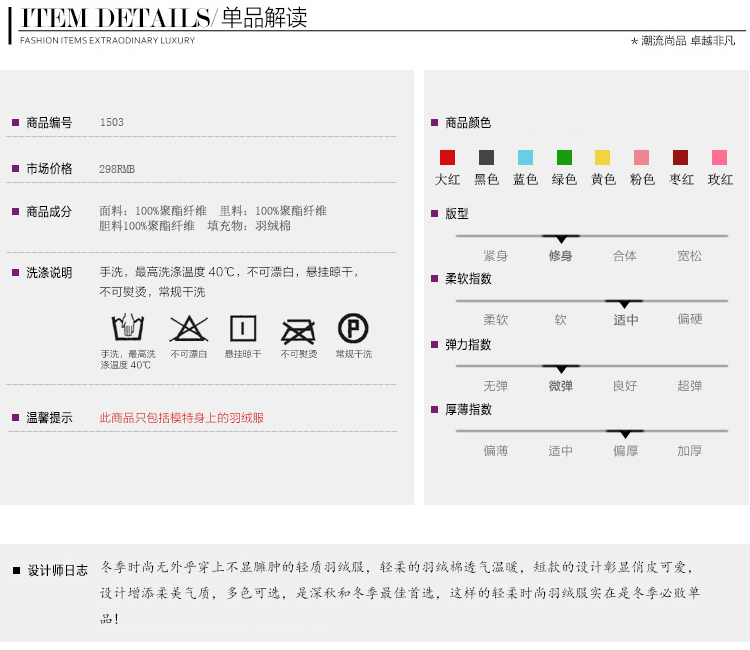Select the 蓝色 light blue swatch
This screenshot has width=750, height=650.
[525, 157]
